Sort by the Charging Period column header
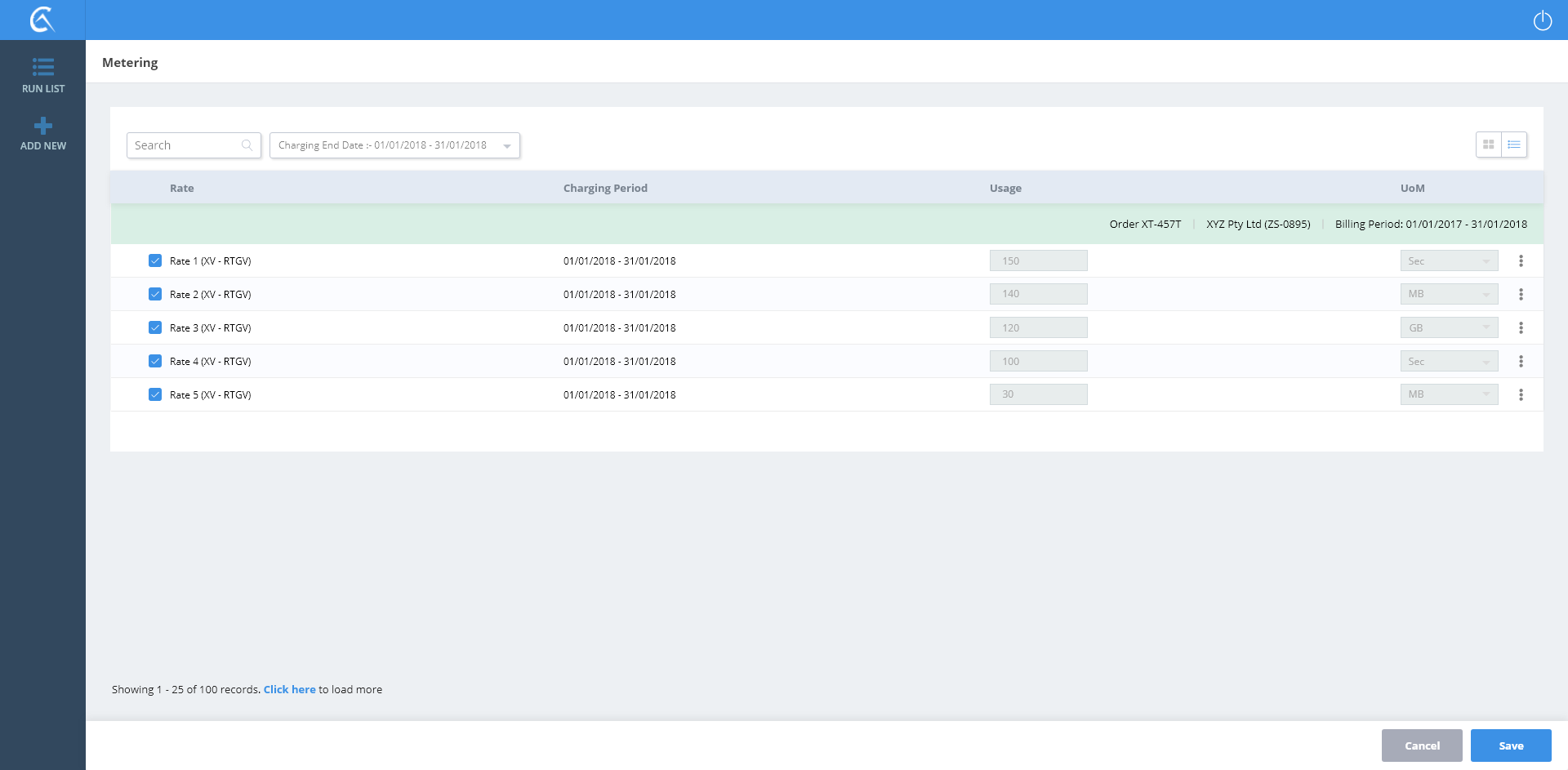Viewport: 1568px width, 770px height. tap(605, 189)
